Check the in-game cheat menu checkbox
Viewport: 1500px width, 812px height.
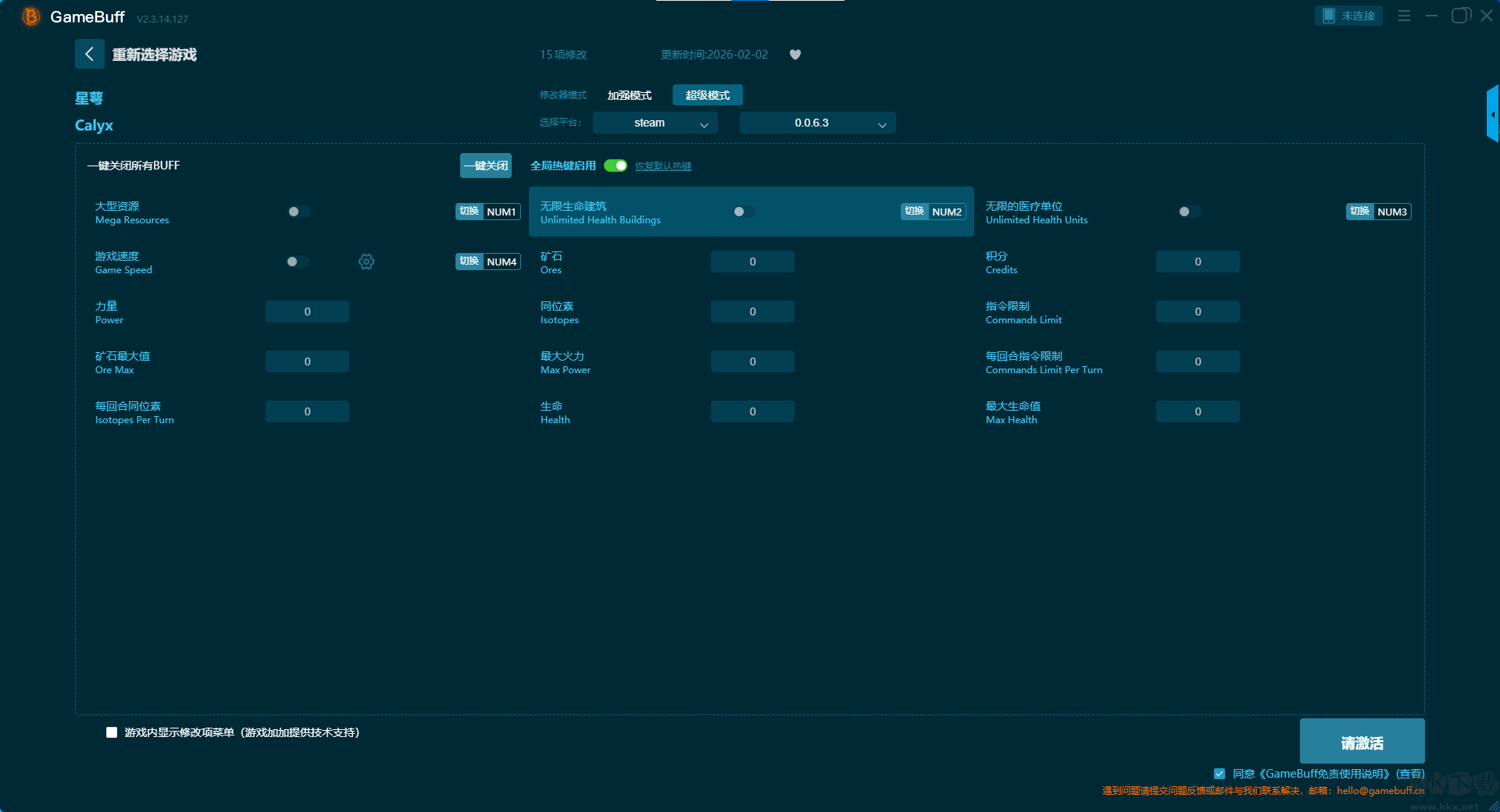112,732
